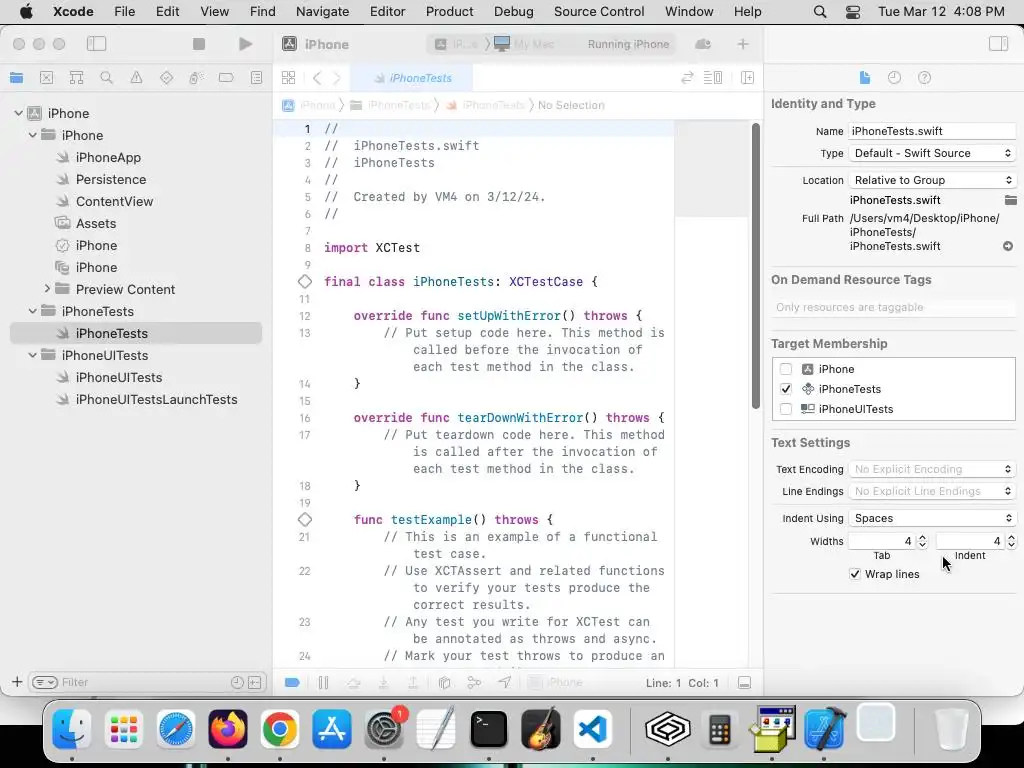Filter navigator by source control status
The image size is (1024, 768).
(x=255, y=682)
